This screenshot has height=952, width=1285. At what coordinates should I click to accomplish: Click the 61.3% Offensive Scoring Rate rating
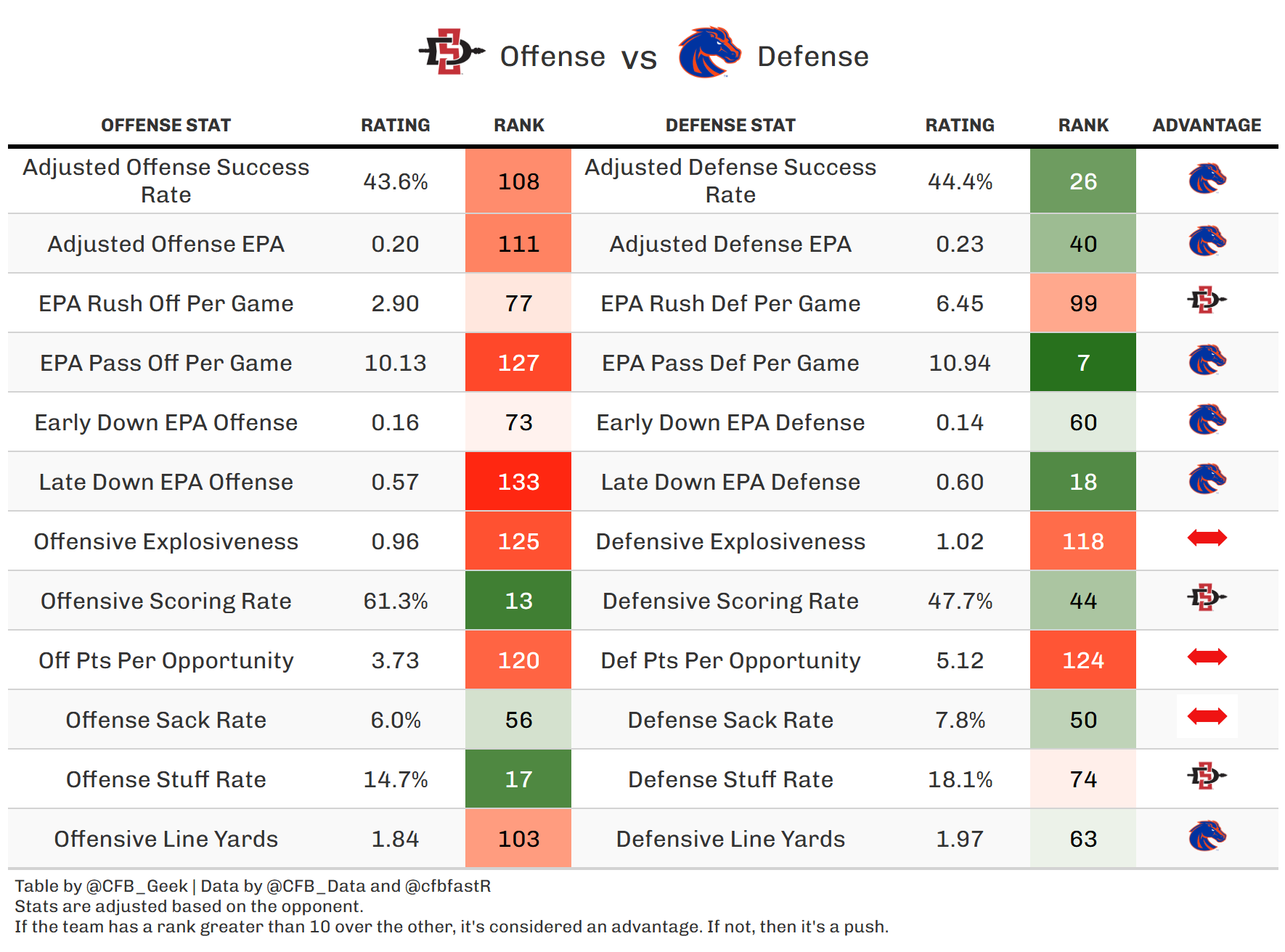(396, 601)
